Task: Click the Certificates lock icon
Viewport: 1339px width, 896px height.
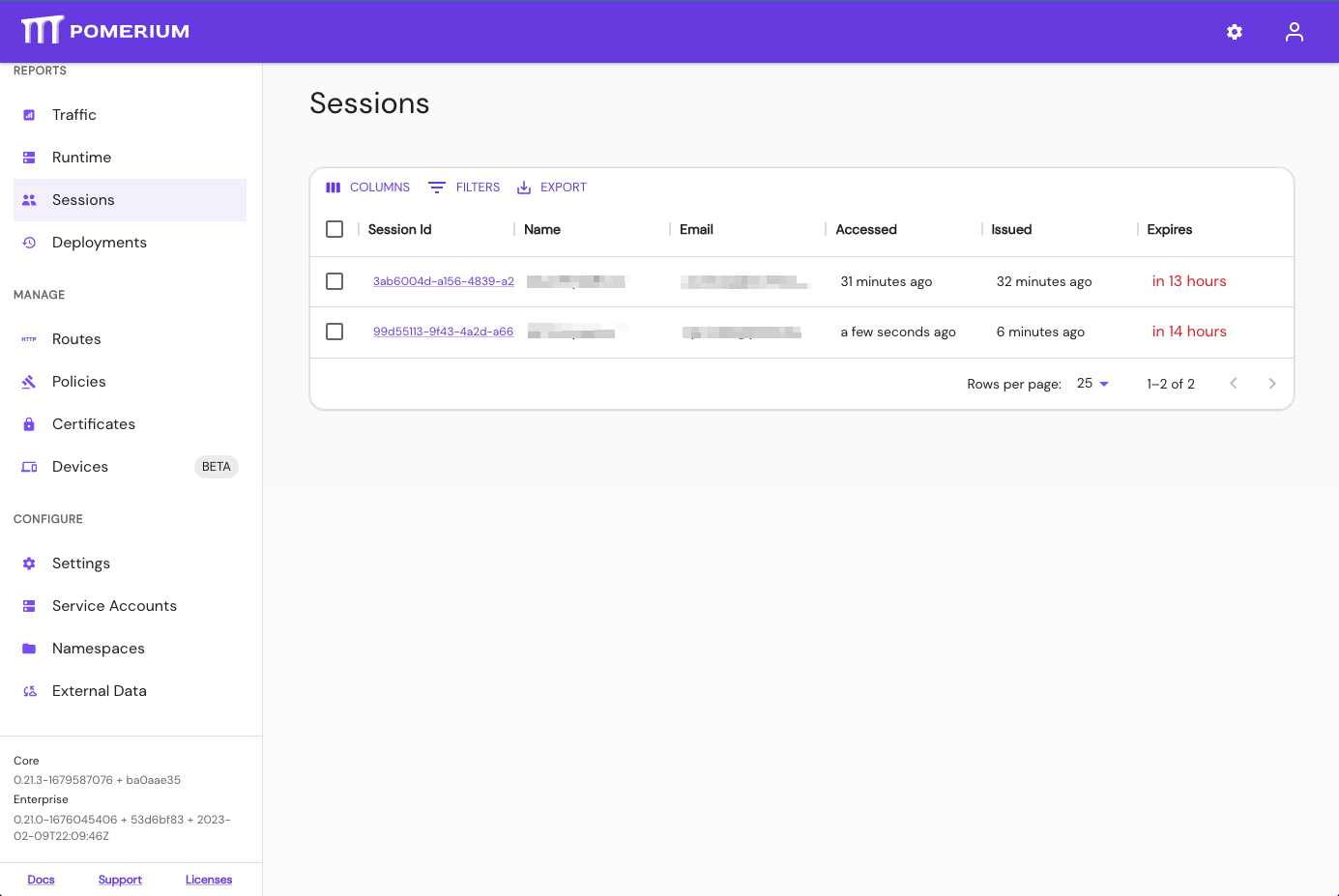Action: click(x=29, y=424)
